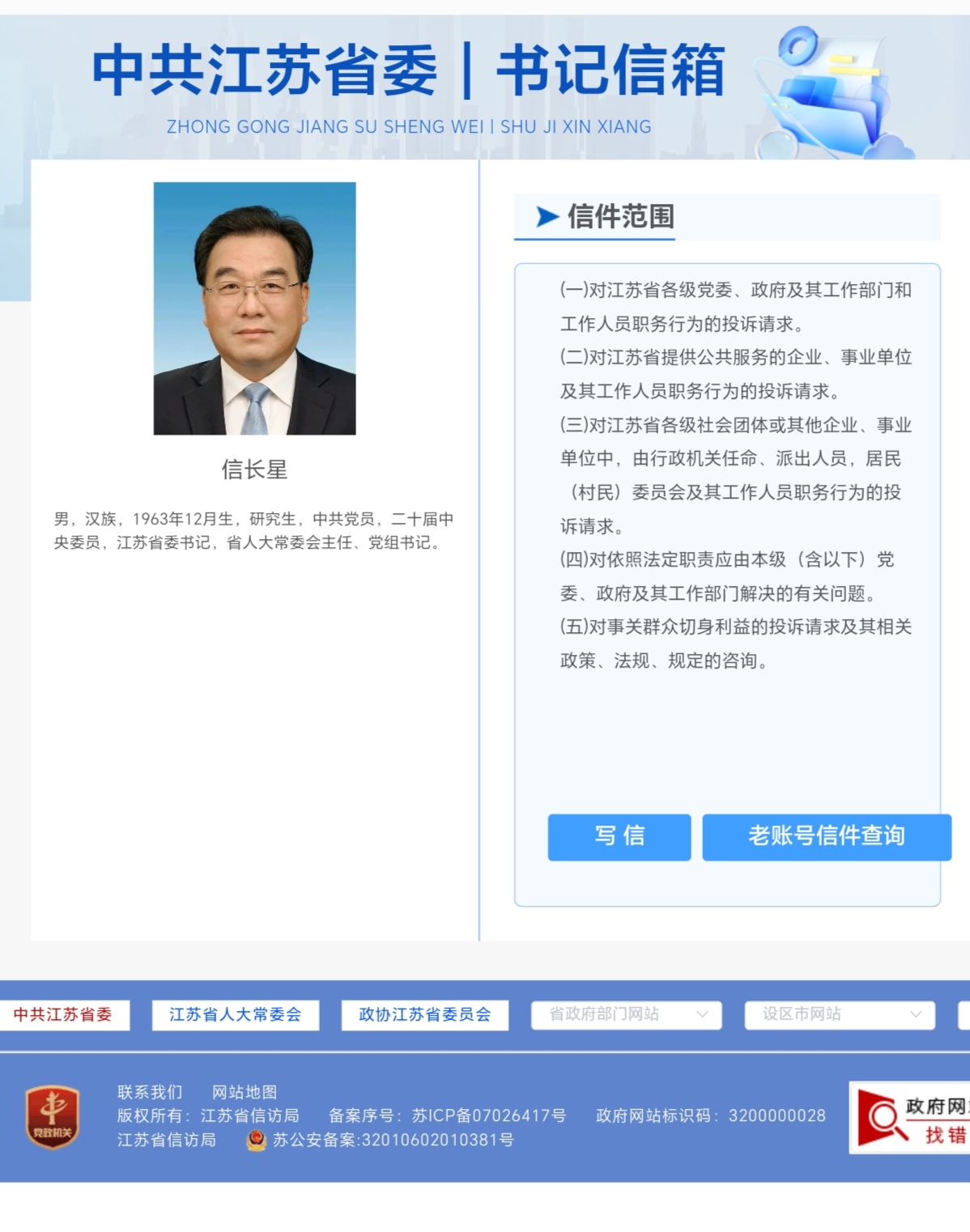Viewport: 970px width, 1232px height.
Task: Click scope item (五) about 群众切身利益
Action: [x=736, y=644]
